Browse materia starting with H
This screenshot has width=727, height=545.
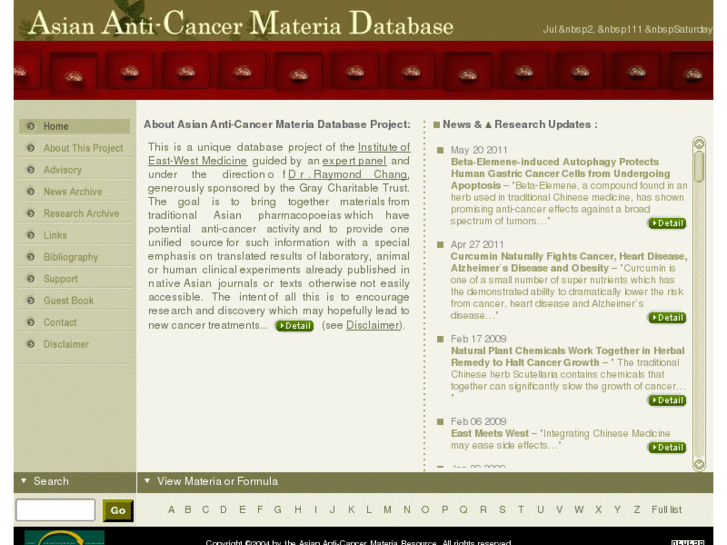[298, 510]
